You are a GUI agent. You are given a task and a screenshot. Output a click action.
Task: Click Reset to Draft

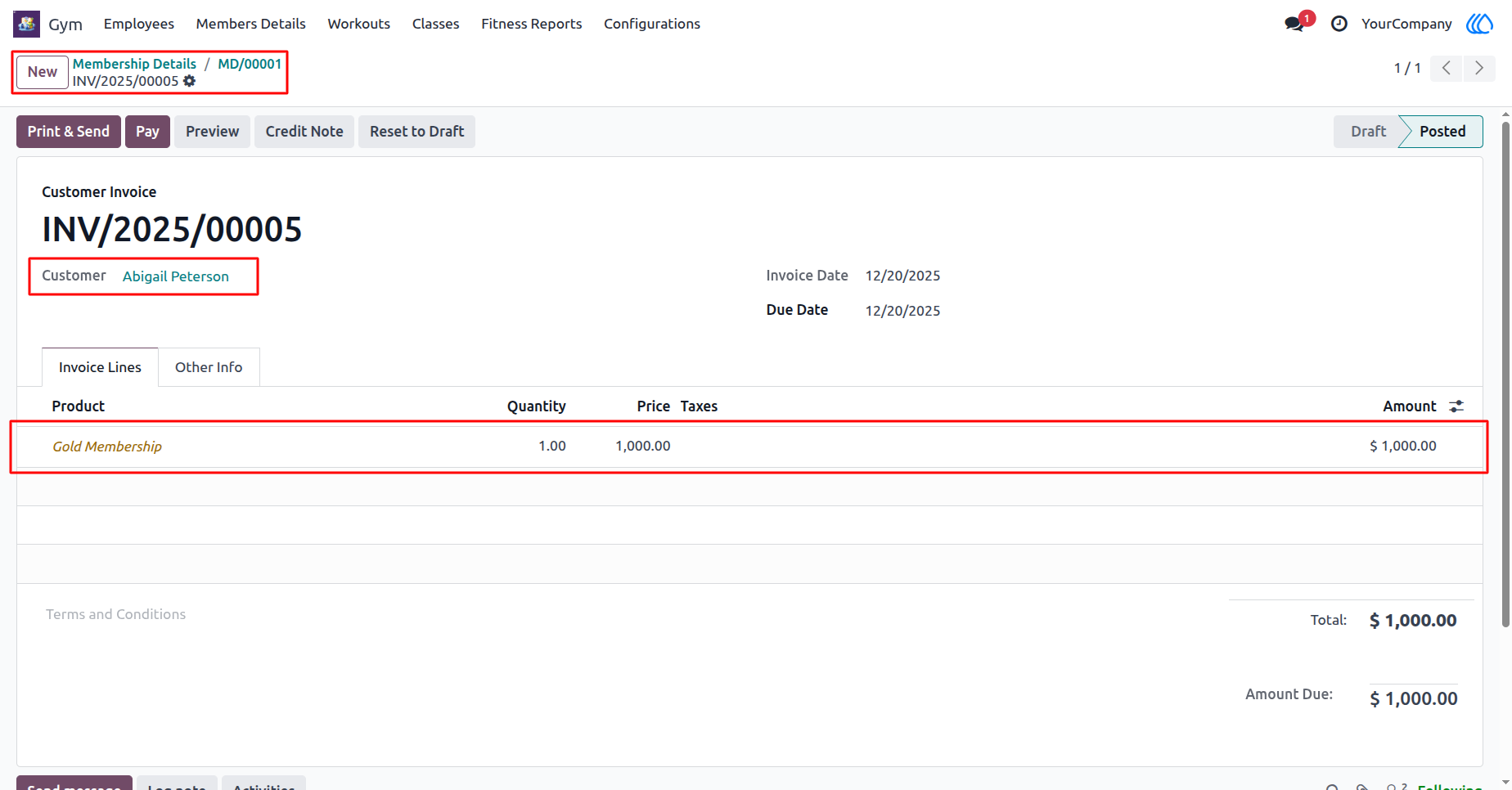click(x=416, y=132)
